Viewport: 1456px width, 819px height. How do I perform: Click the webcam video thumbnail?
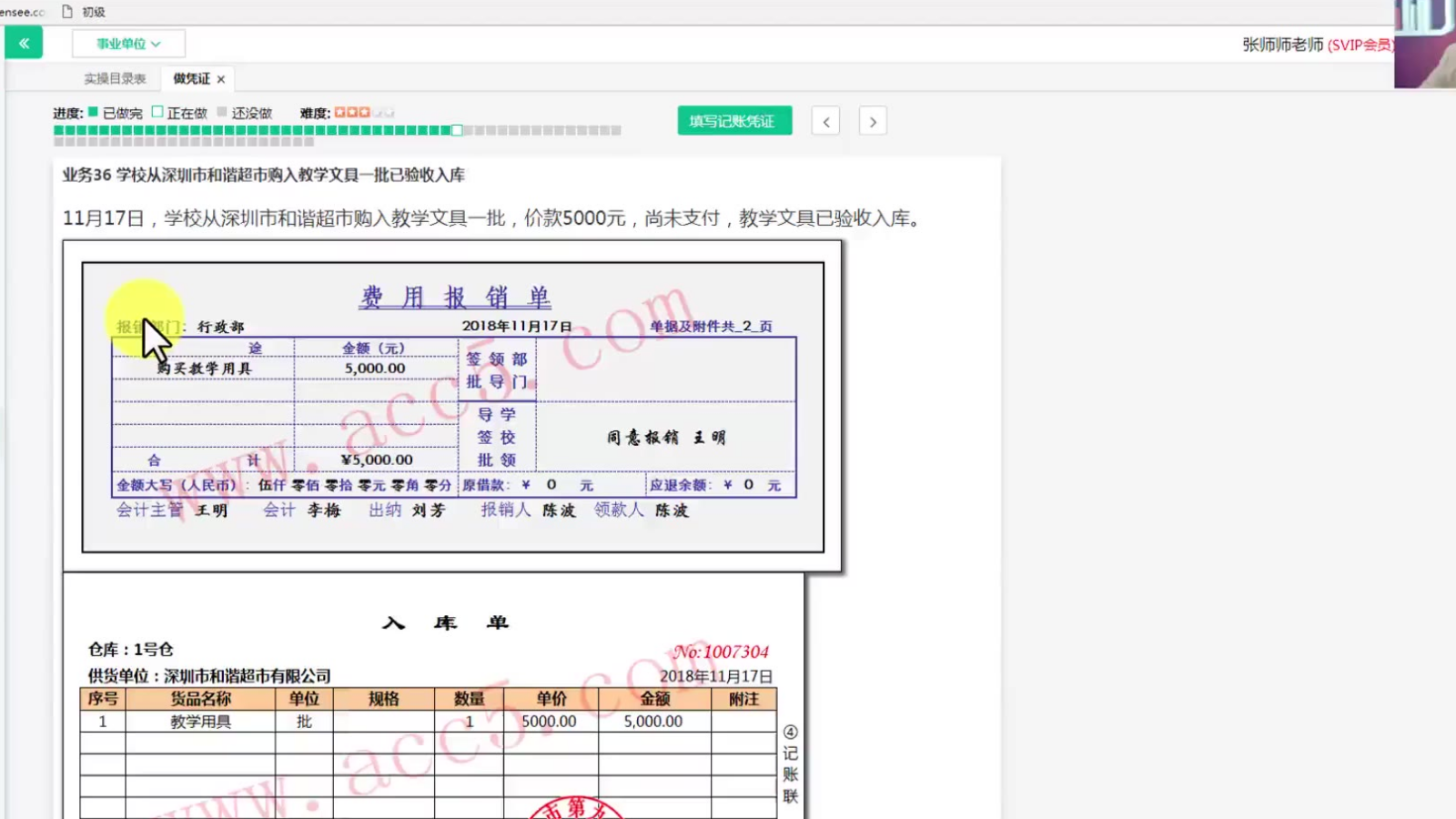[x=1424, y=44]
